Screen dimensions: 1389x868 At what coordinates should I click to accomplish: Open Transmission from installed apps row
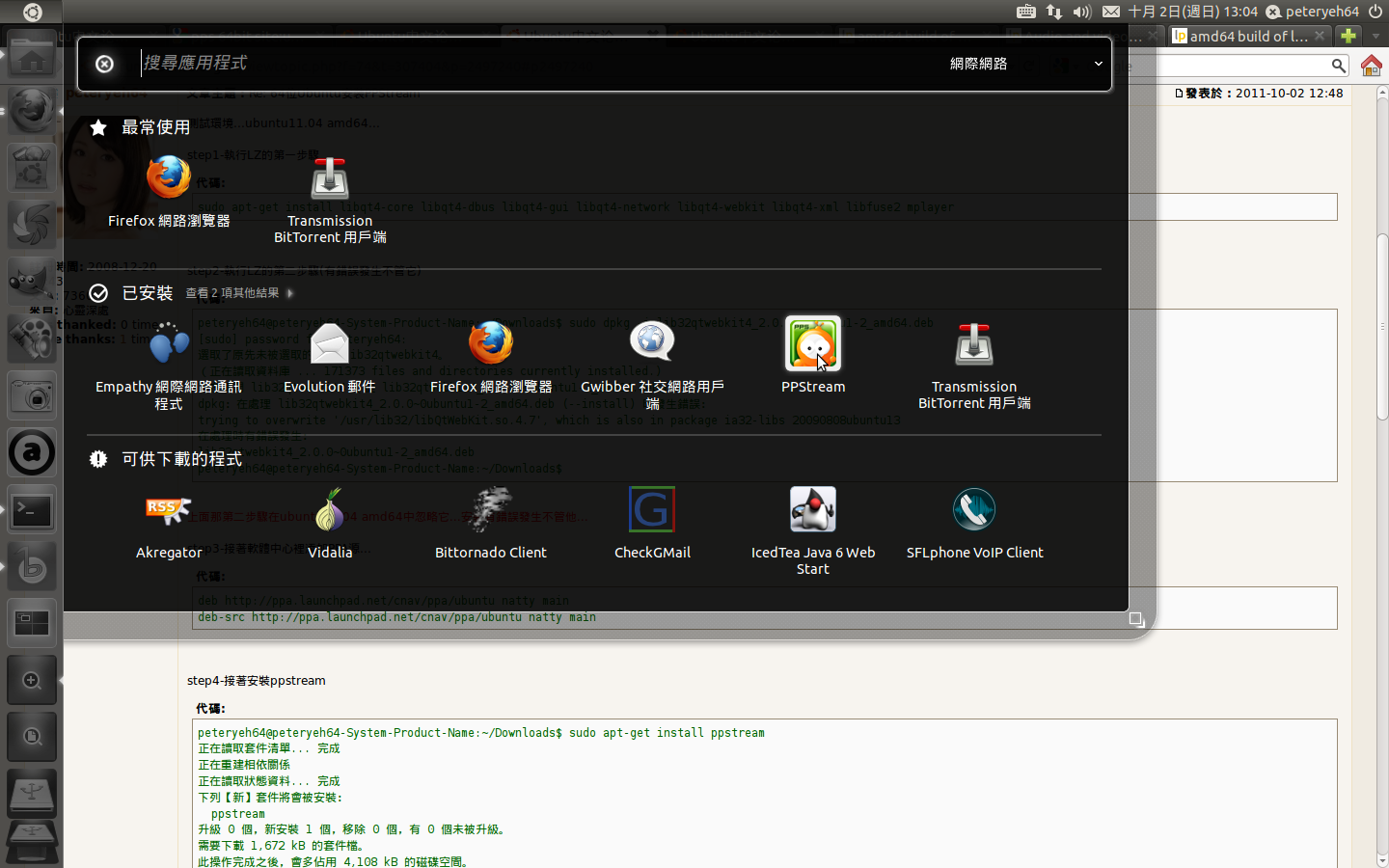(x=974, y=365)
